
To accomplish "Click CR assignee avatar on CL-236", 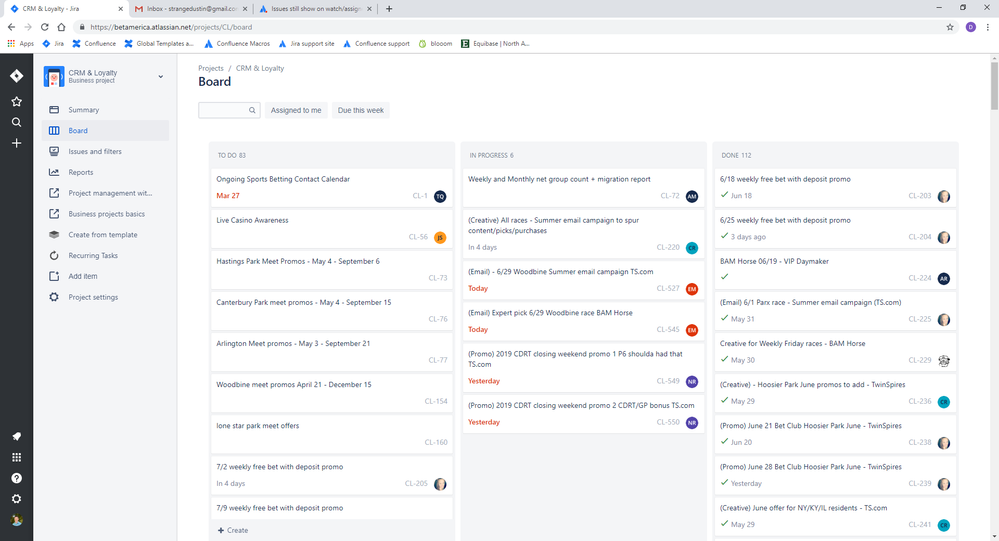I will (944, 402).
